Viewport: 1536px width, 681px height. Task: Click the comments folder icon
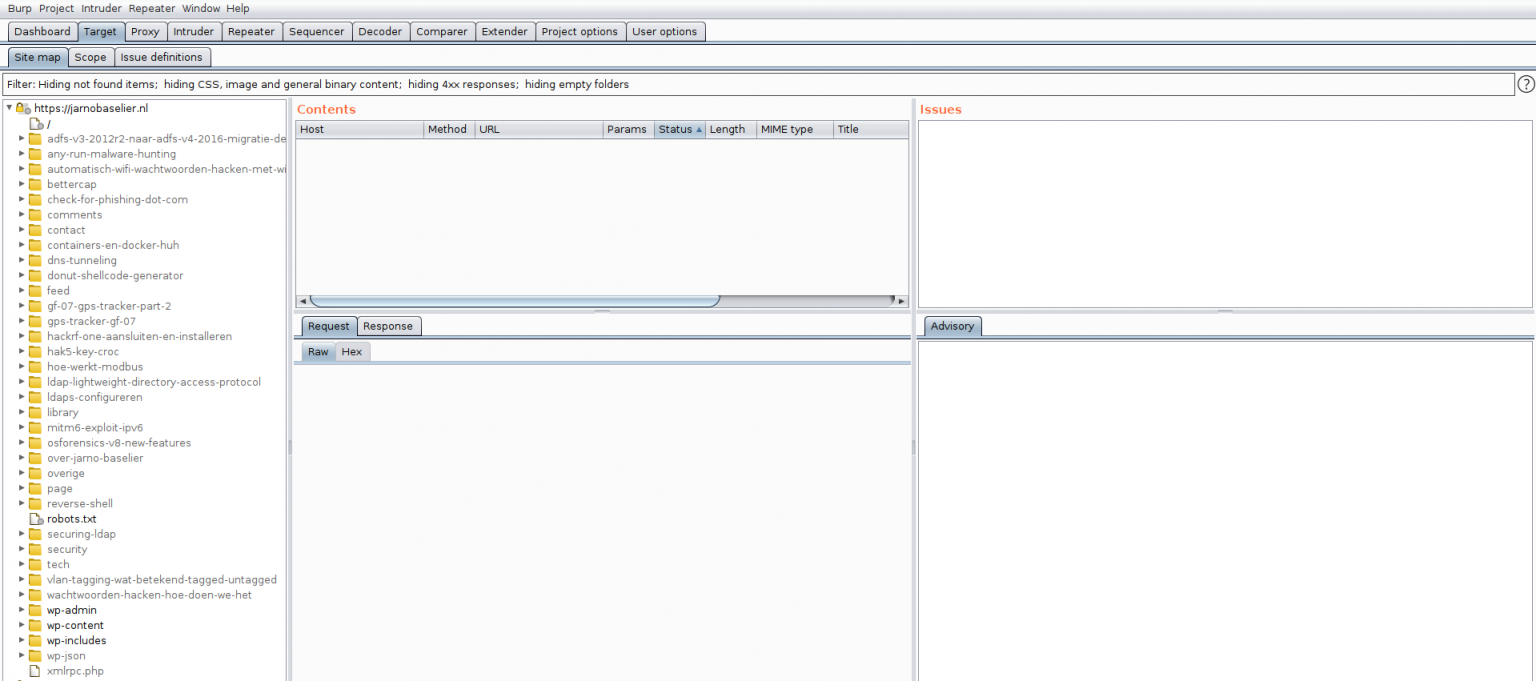[x=35, y=215]
